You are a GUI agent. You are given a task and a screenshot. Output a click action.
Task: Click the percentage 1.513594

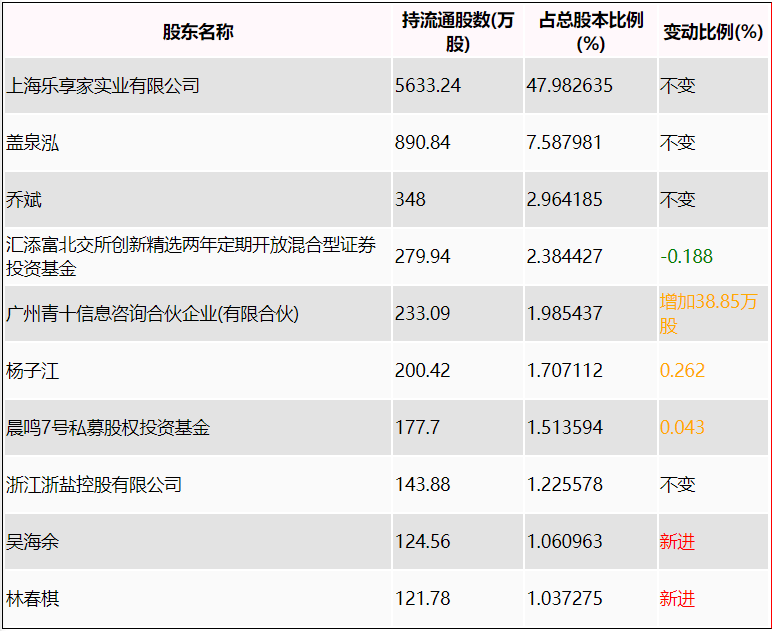[564, 427]
